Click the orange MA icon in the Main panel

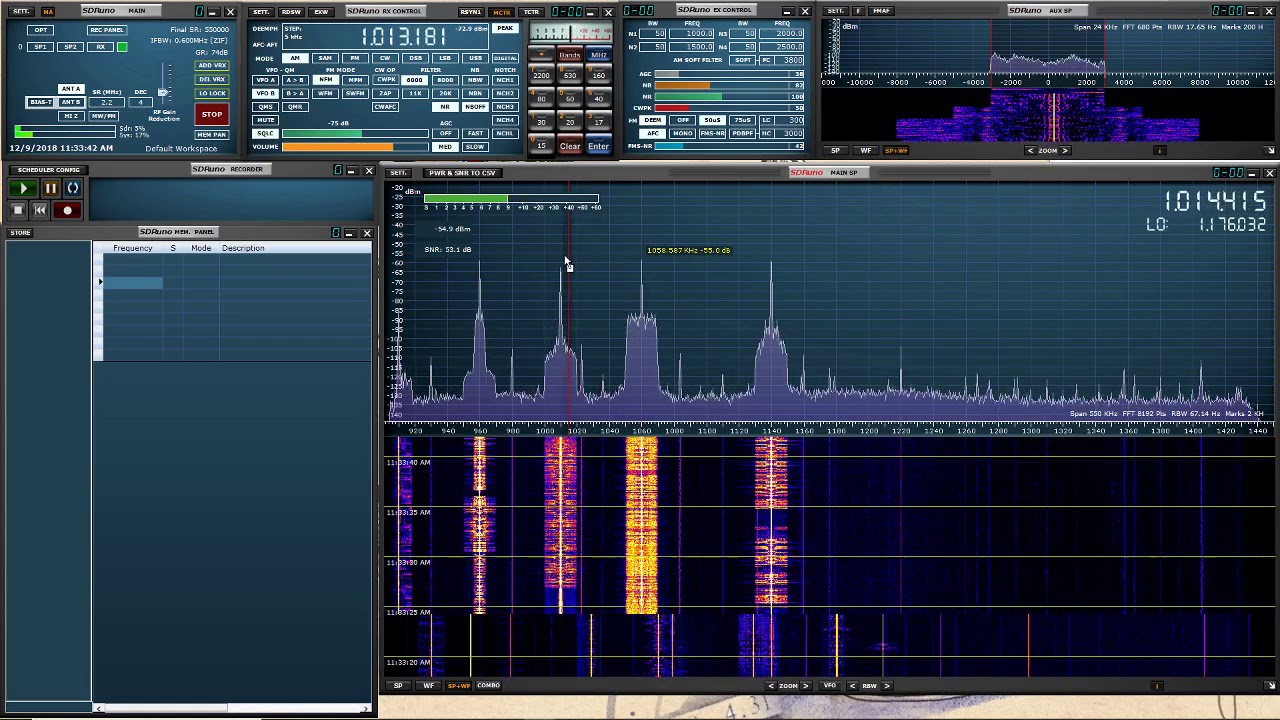pos(47,11)
